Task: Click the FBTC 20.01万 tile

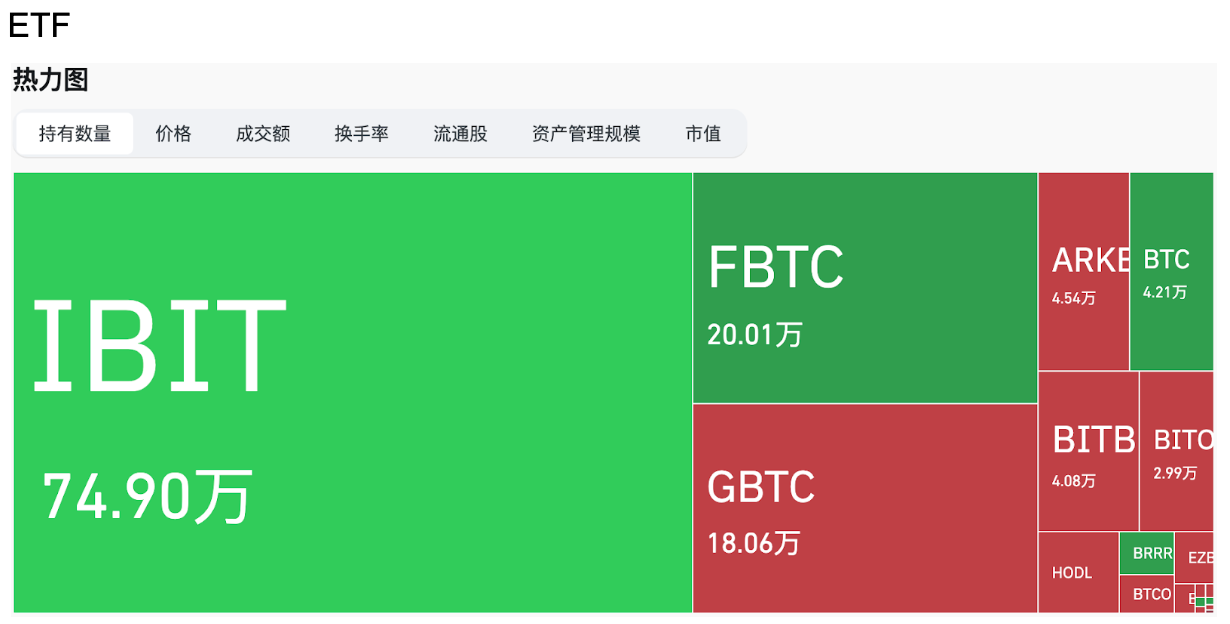Action: click(x=865, y=288)
